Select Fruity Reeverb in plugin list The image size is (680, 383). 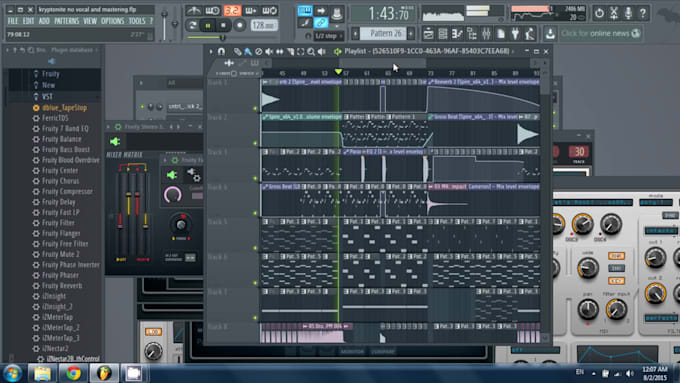click(62, 286)
